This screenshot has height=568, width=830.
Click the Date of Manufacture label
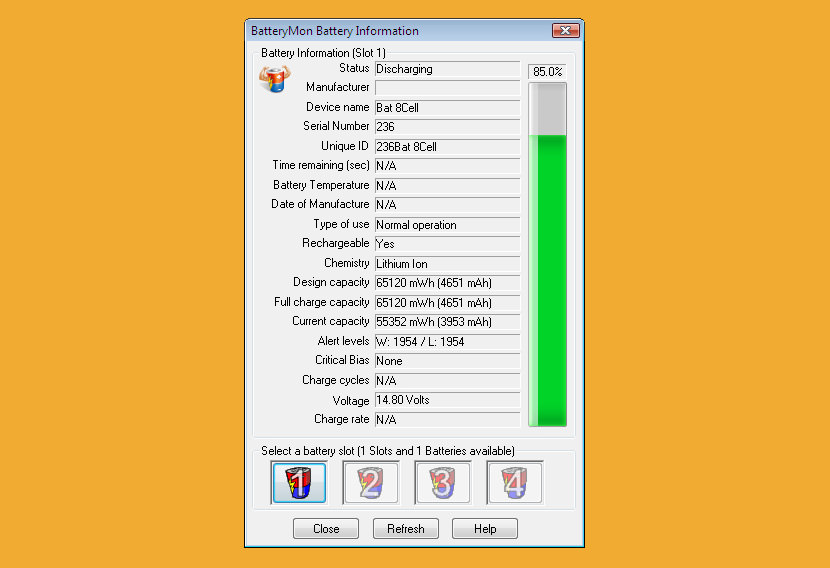(320, 204)
